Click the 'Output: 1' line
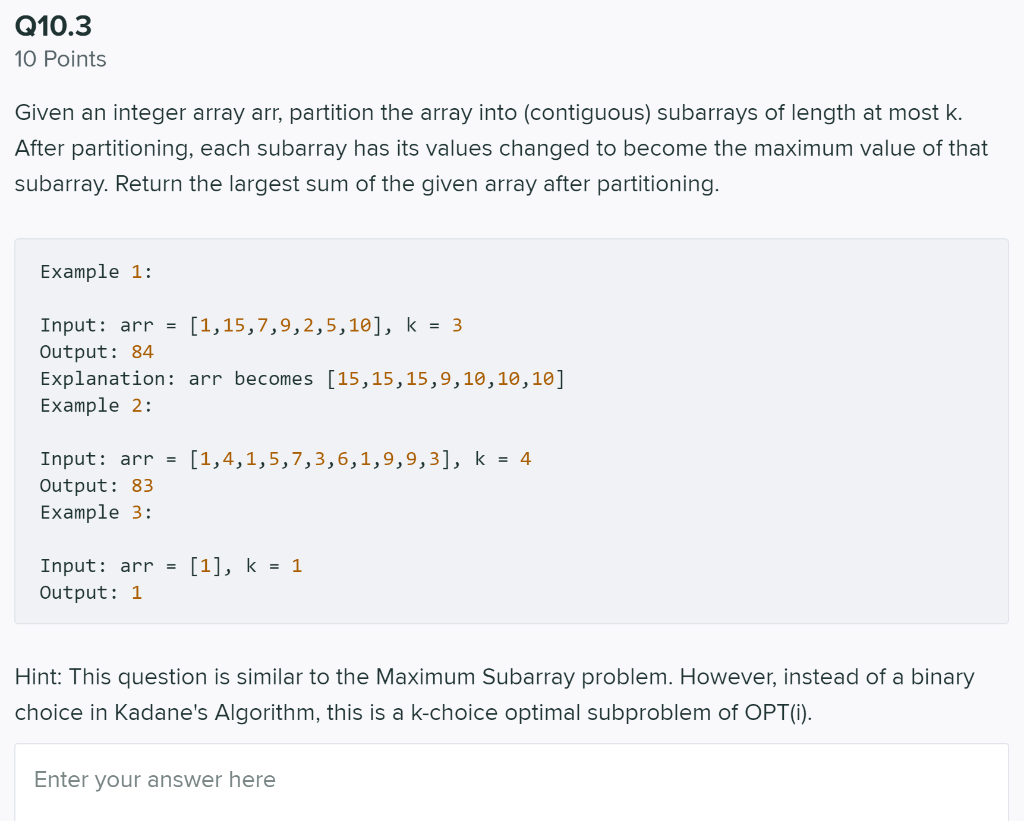Viewport: 1024px width, 821px height. [x=91, y=593]
